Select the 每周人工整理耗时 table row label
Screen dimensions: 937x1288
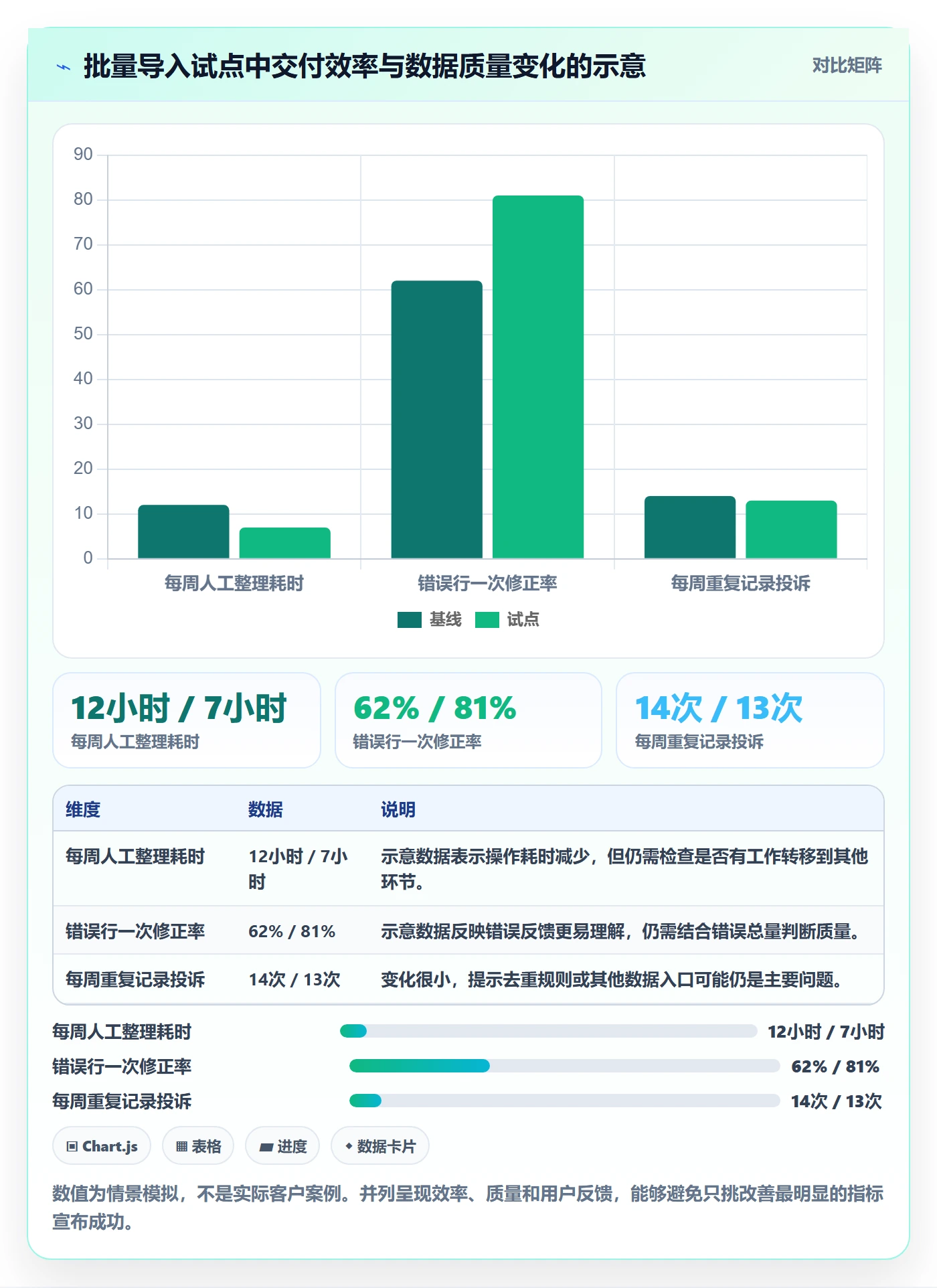point(135,856)
